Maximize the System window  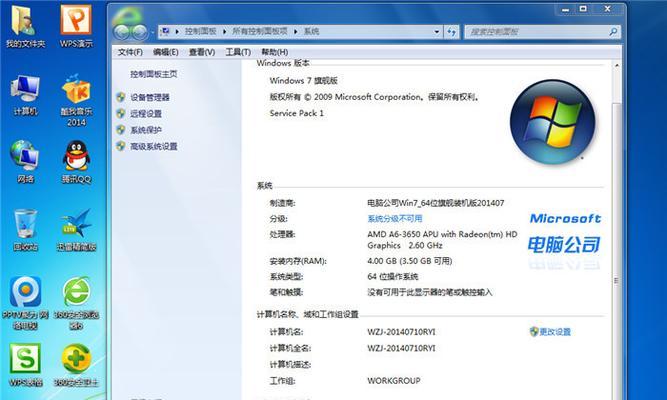(583, 9)
